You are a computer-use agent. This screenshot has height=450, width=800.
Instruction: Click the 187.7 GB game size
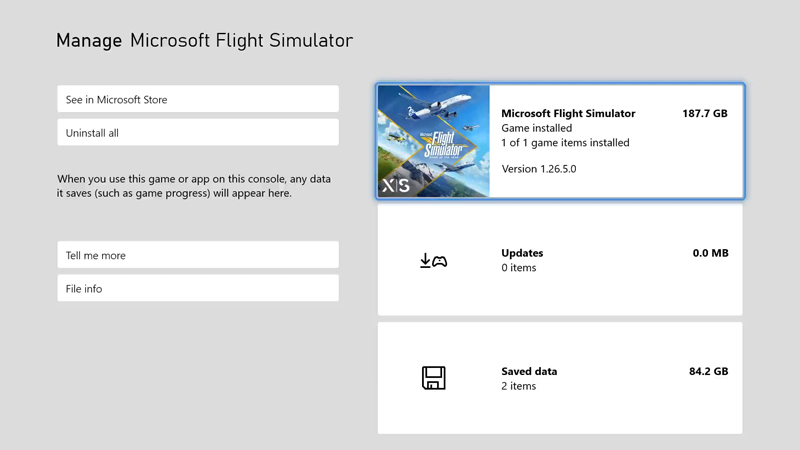(x=704, y=114)
